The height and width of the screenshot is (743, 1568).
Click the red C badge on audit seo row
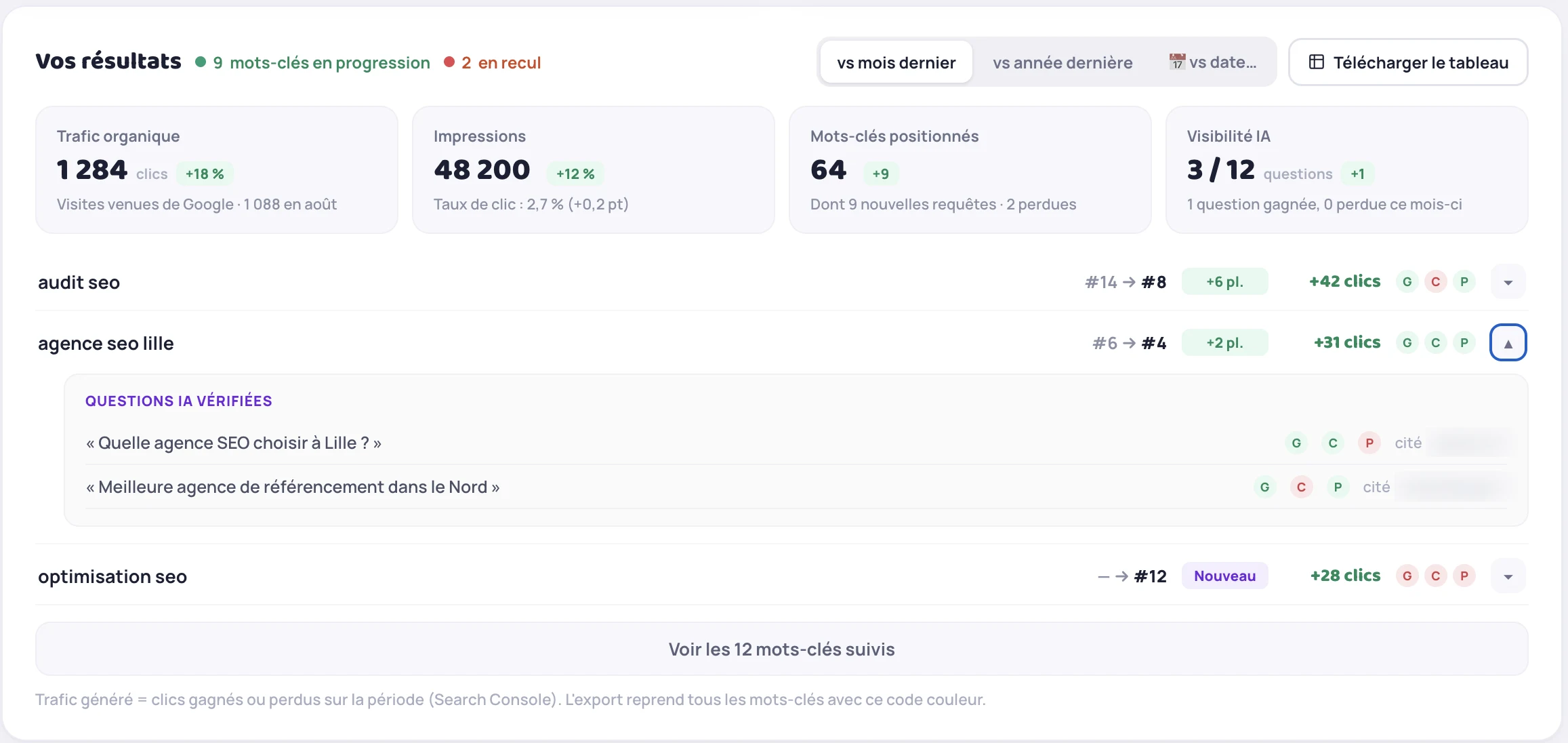(x=1436, y=282)
